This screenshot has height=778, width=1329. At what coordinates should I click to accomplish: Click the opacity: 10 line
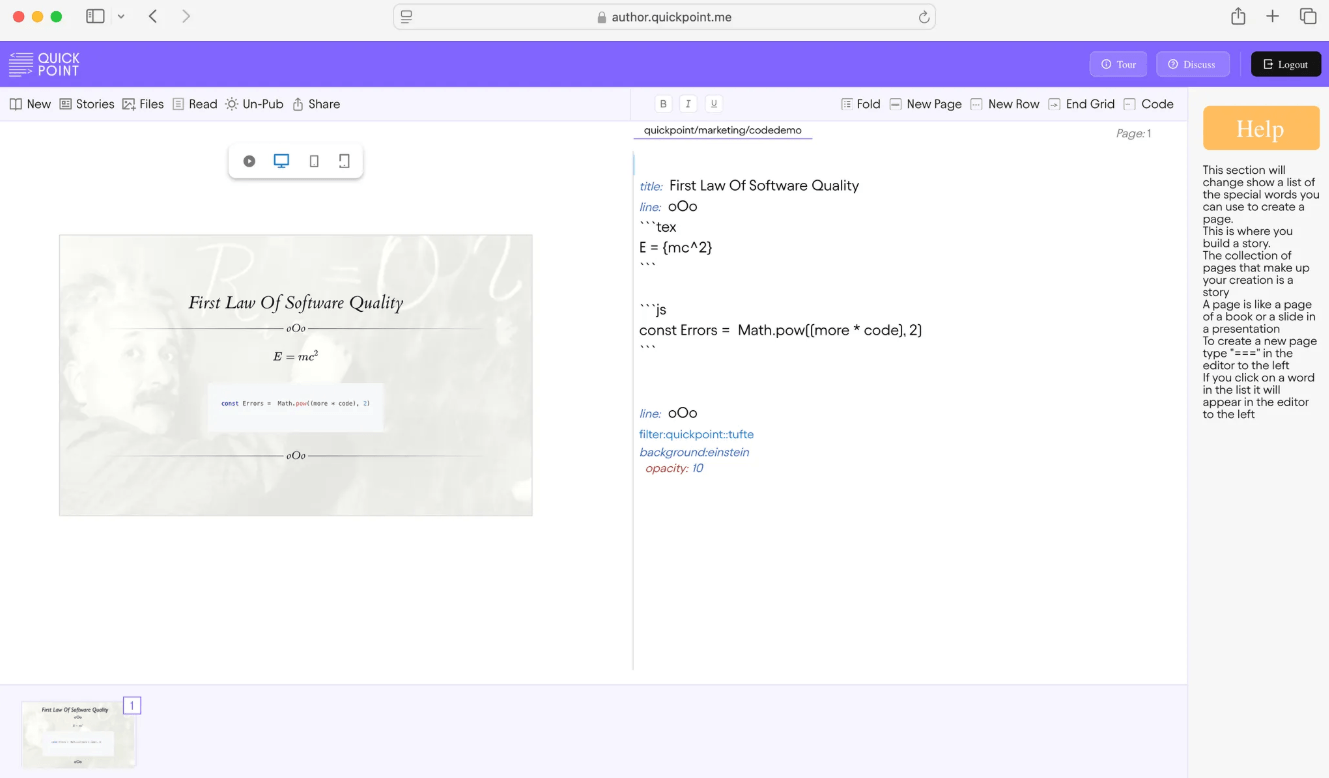coord(674,468)
